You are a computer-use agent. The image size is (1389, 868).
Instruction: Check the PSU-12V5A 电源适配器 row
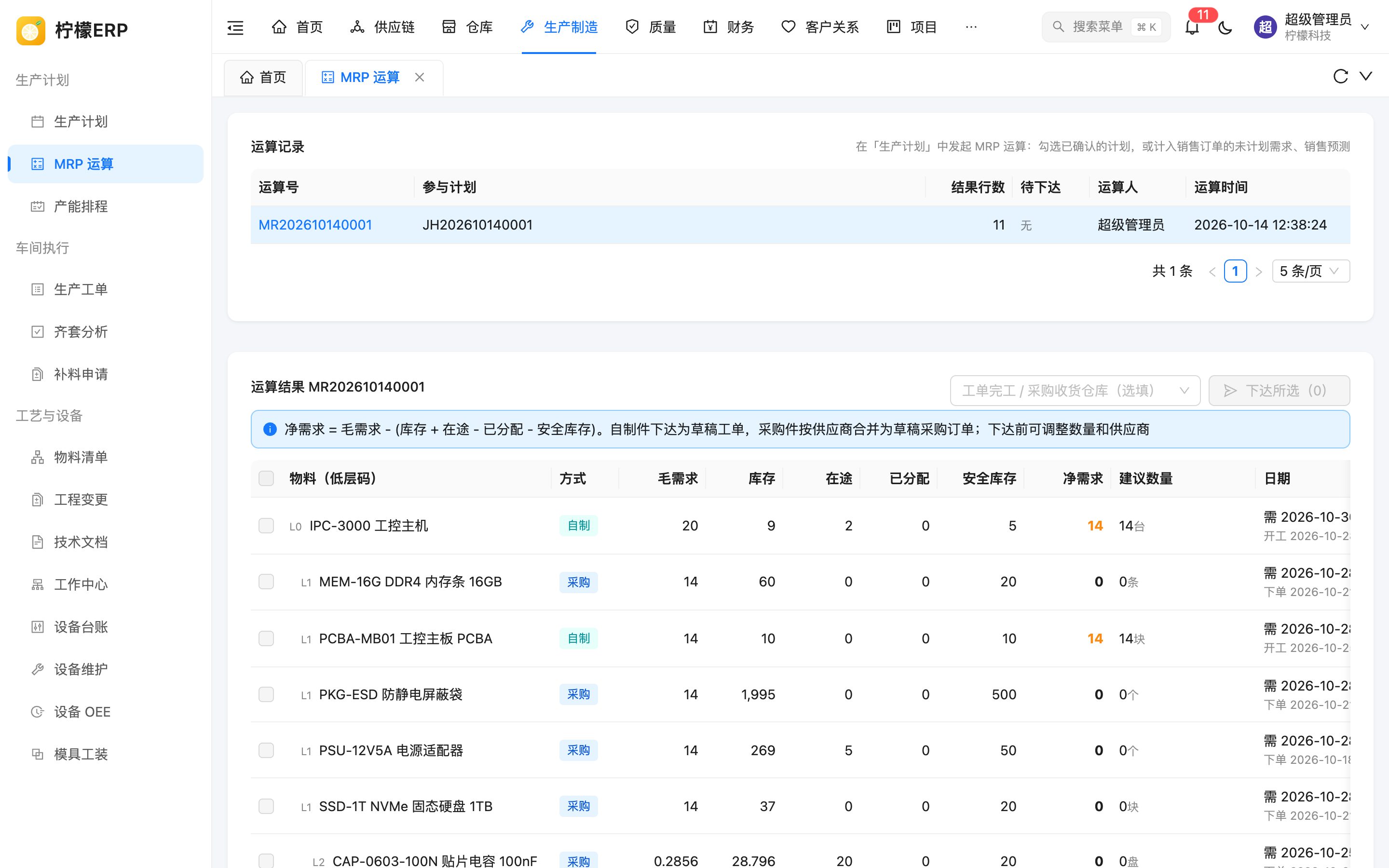(266, 750)
